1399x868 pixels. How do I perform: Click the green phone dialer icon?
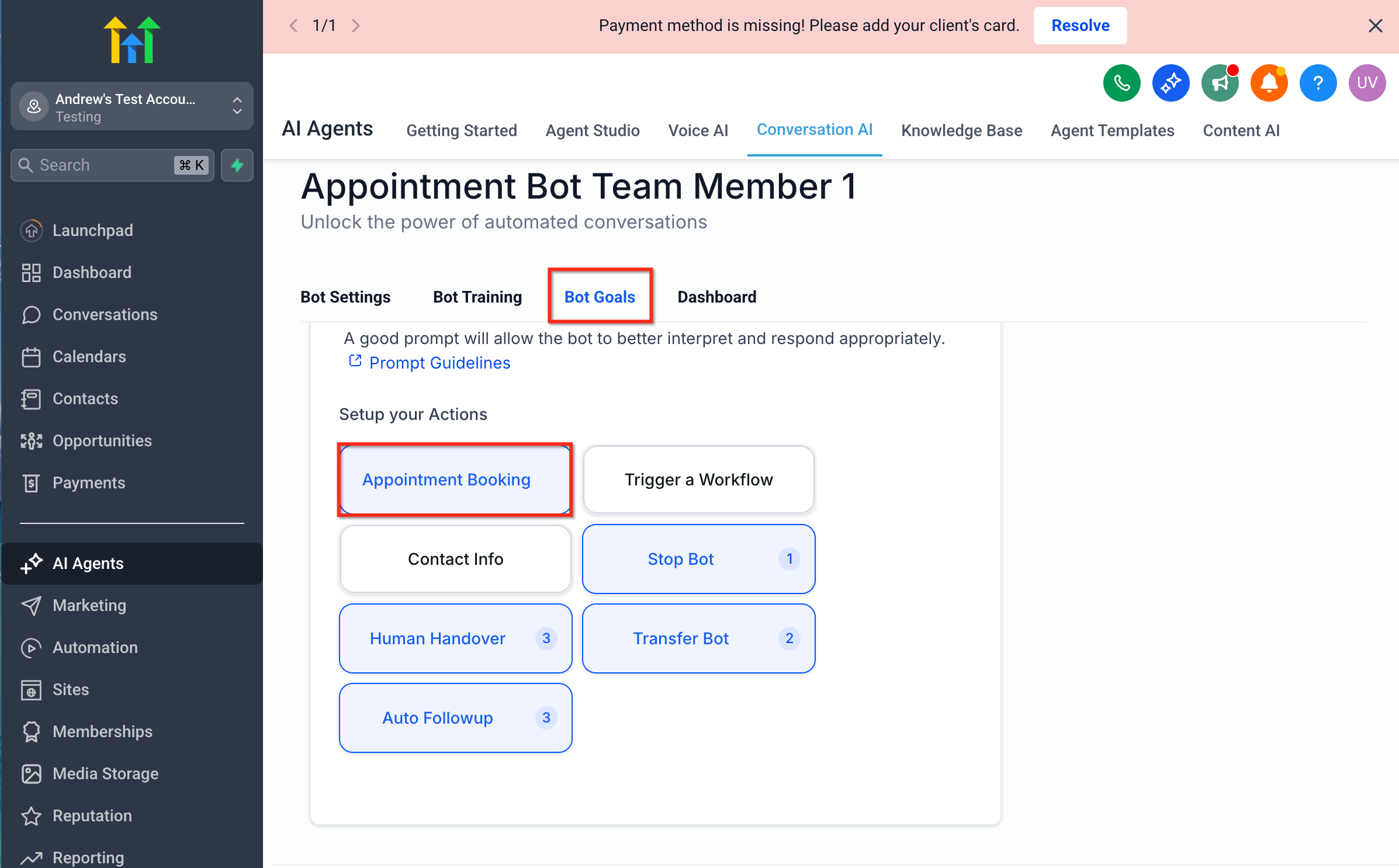point(1121,84)
